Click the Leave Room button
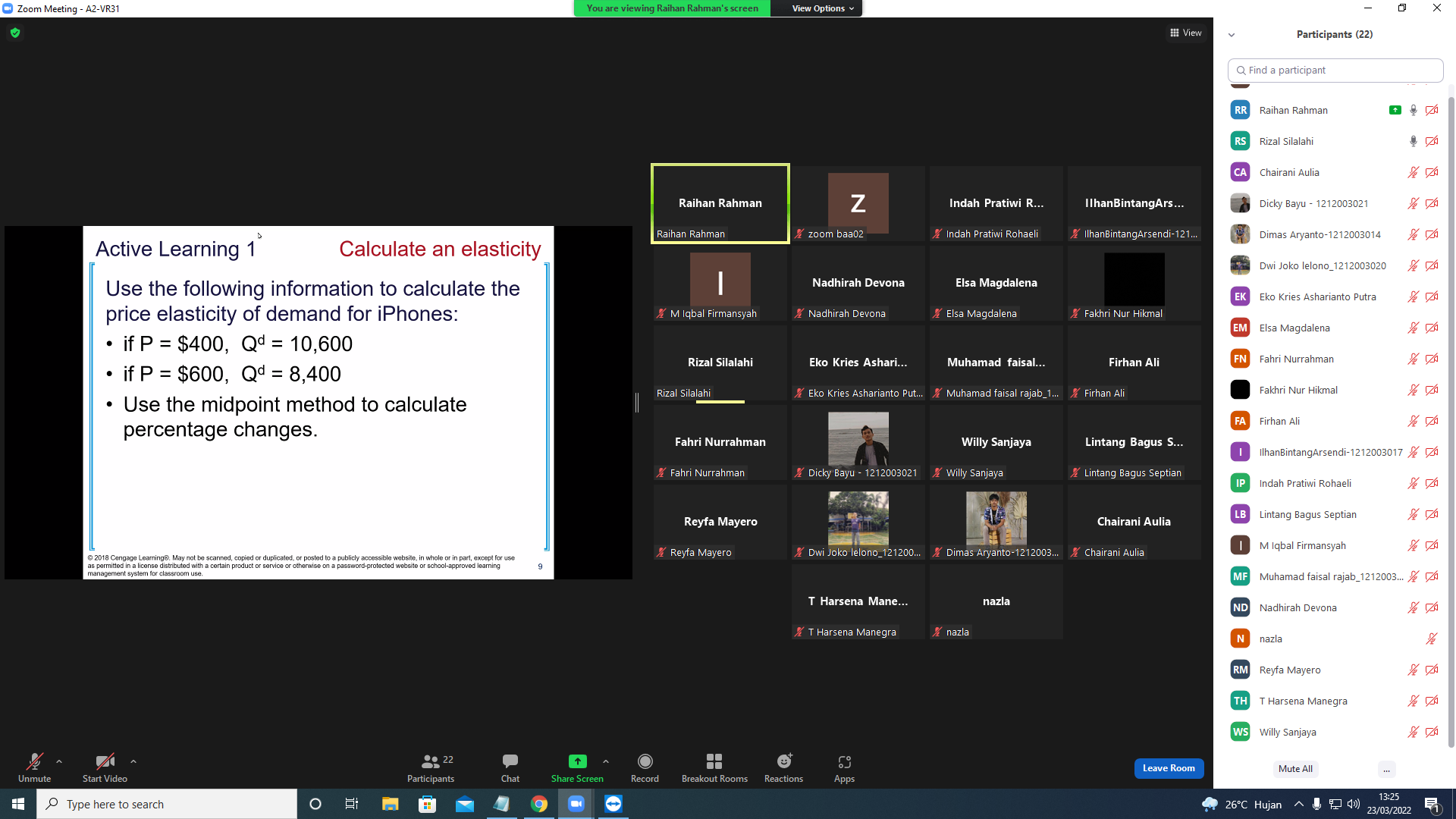Screen dimensions: 1456x819 [x=1169, y=768]
